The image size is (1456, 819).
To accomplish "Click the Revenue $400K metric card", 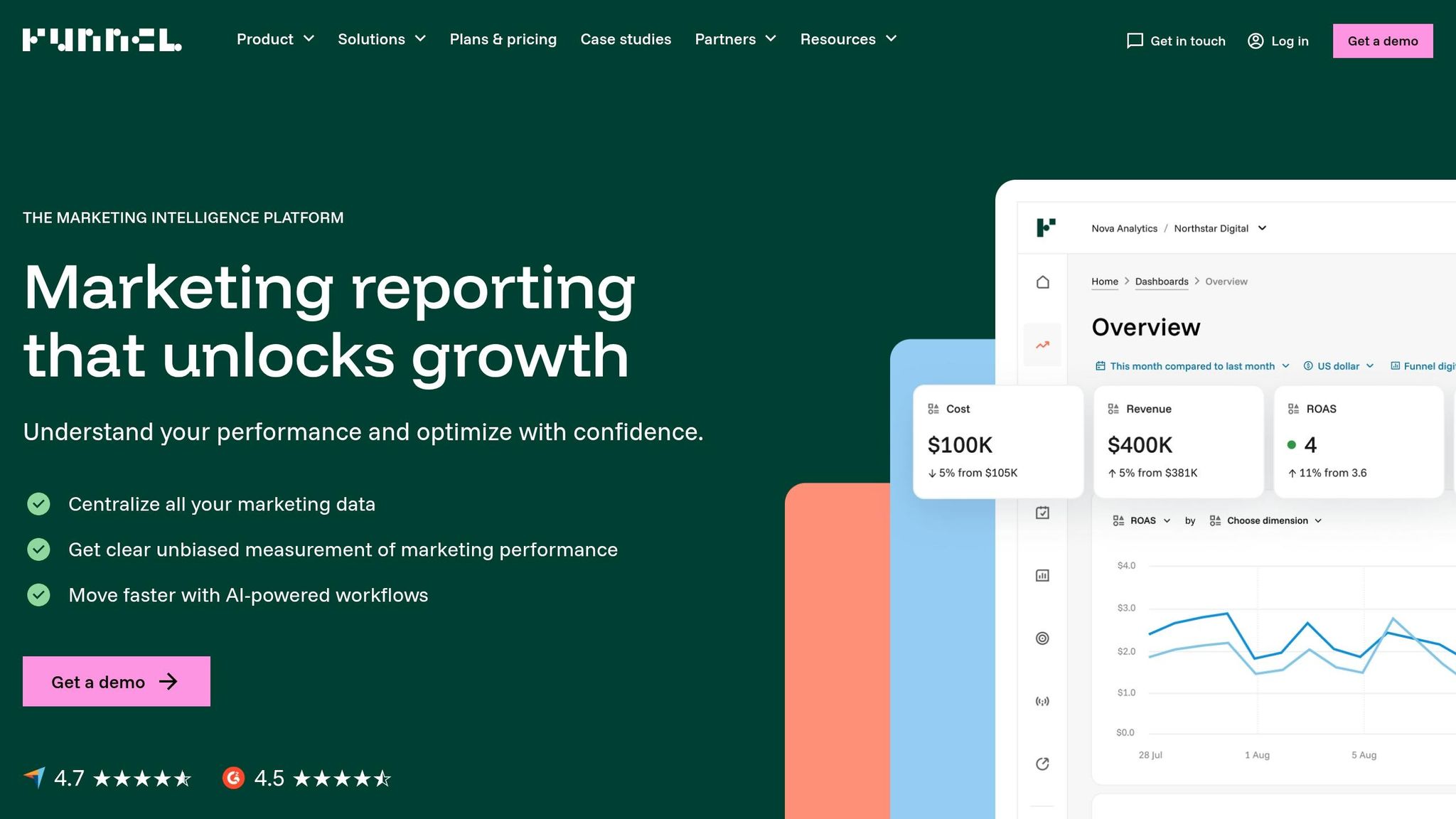I will [x=1178, y=441].
